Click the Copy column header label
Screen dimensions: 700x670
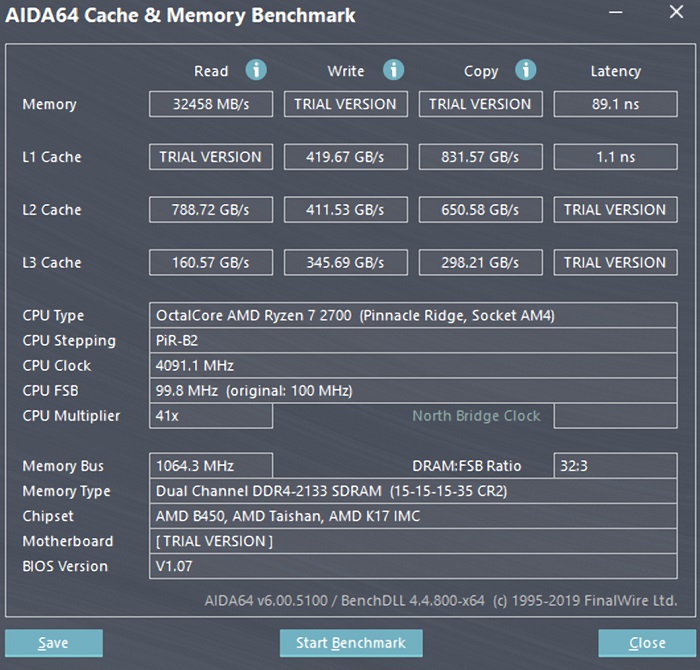[481, 71]
